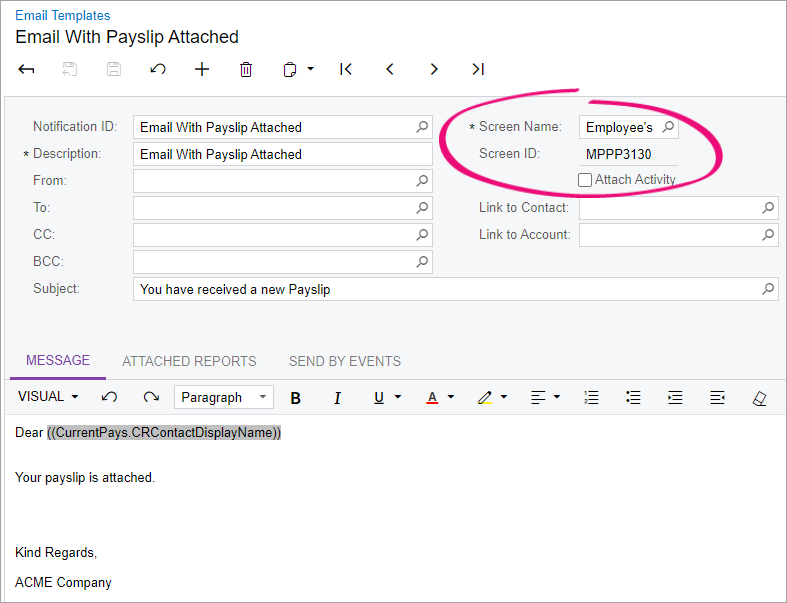Screen dimensions: 787x603
Task: Expand the VISUAL editor mode dropdown
Action: click(48, 397)
